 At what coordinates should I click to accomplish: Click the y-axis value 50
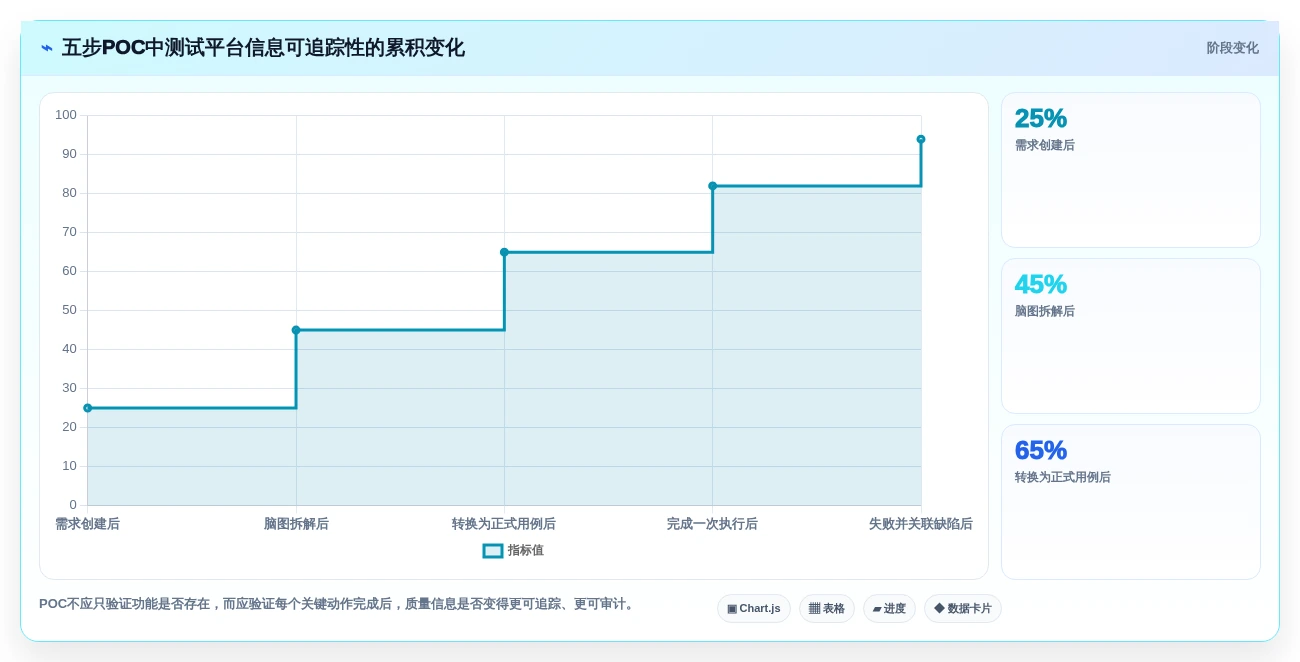pos(69,310)
